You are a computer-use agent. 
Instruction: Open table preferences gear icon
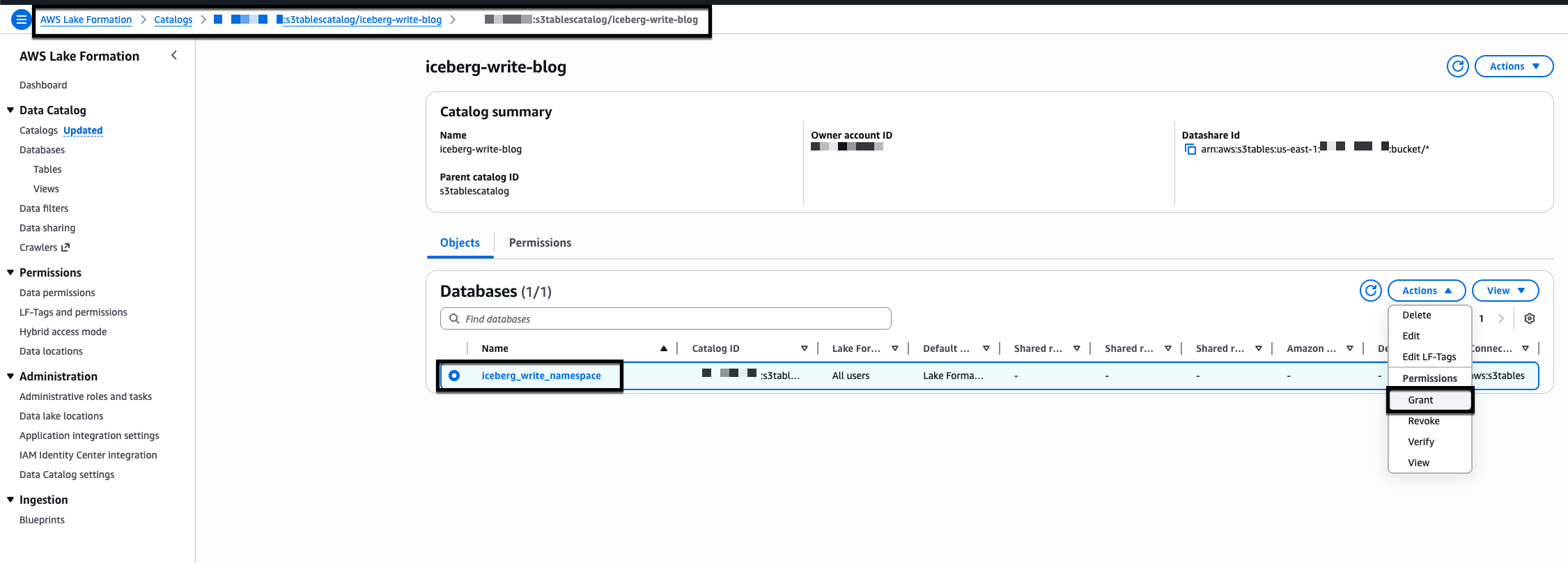(x=1530, y=318)
